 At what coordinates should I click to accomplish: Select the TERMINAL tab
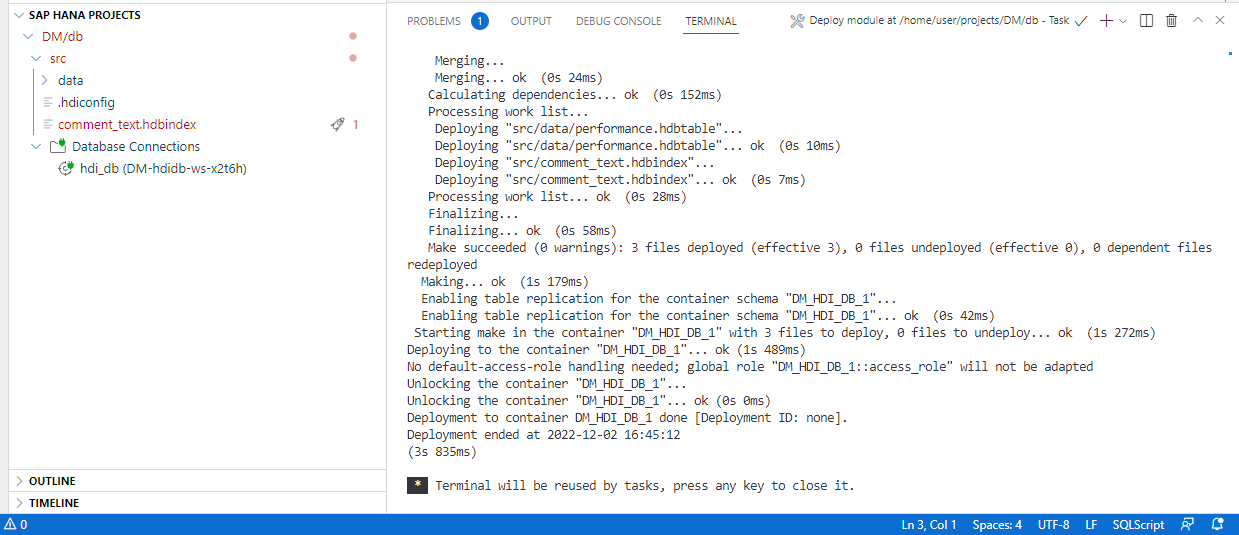point(711,21)
